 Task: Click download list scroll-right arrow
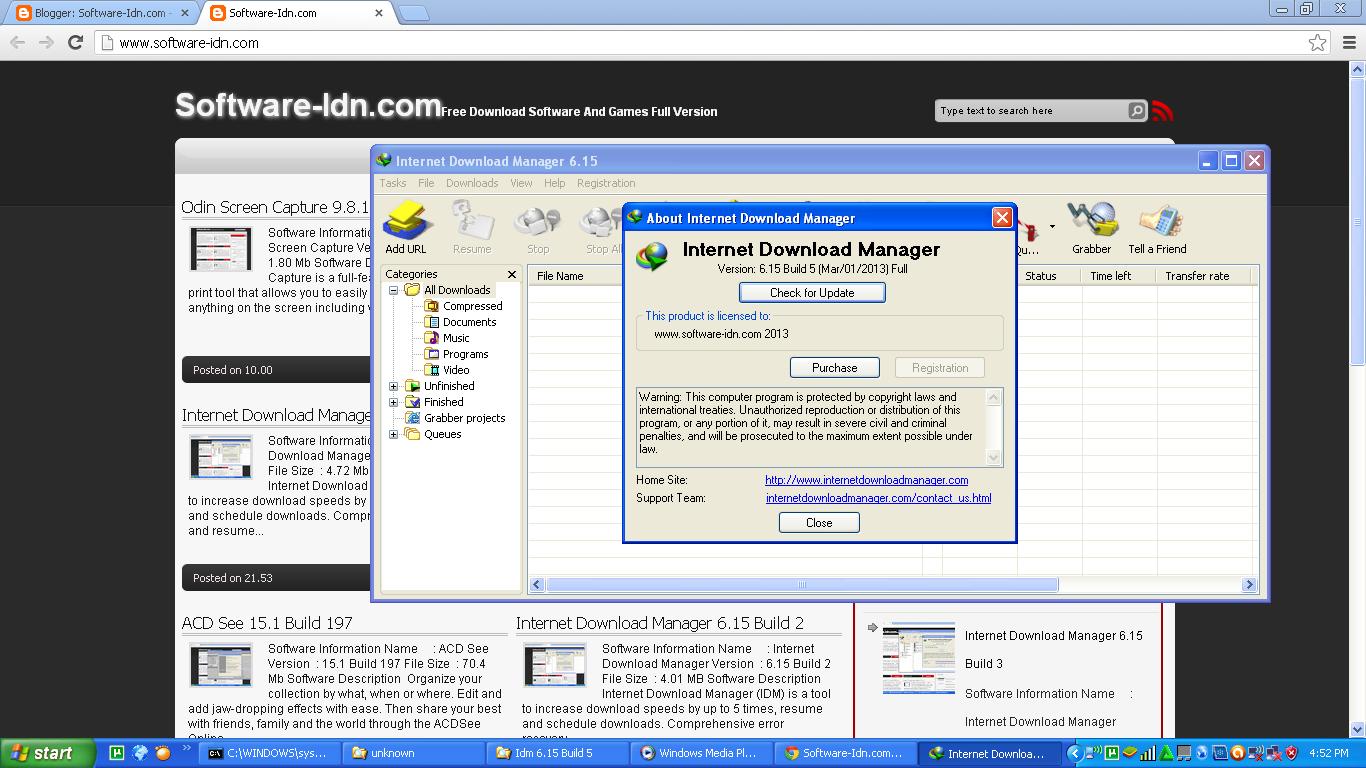[1248, 585]
